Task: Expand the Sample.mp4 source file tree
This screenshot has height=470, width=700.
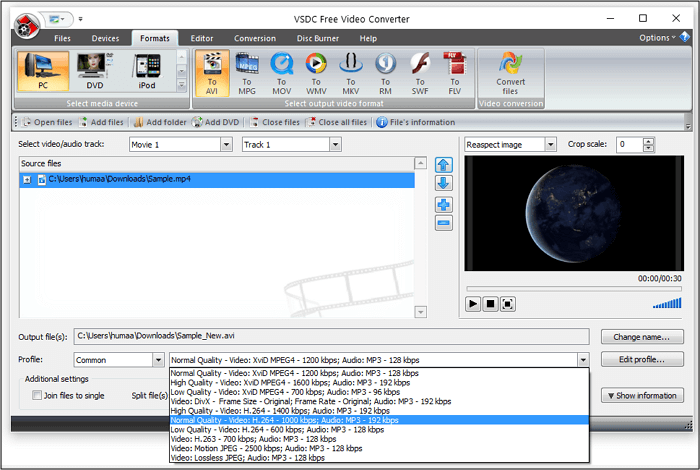Action: click(x=26, y=180)
